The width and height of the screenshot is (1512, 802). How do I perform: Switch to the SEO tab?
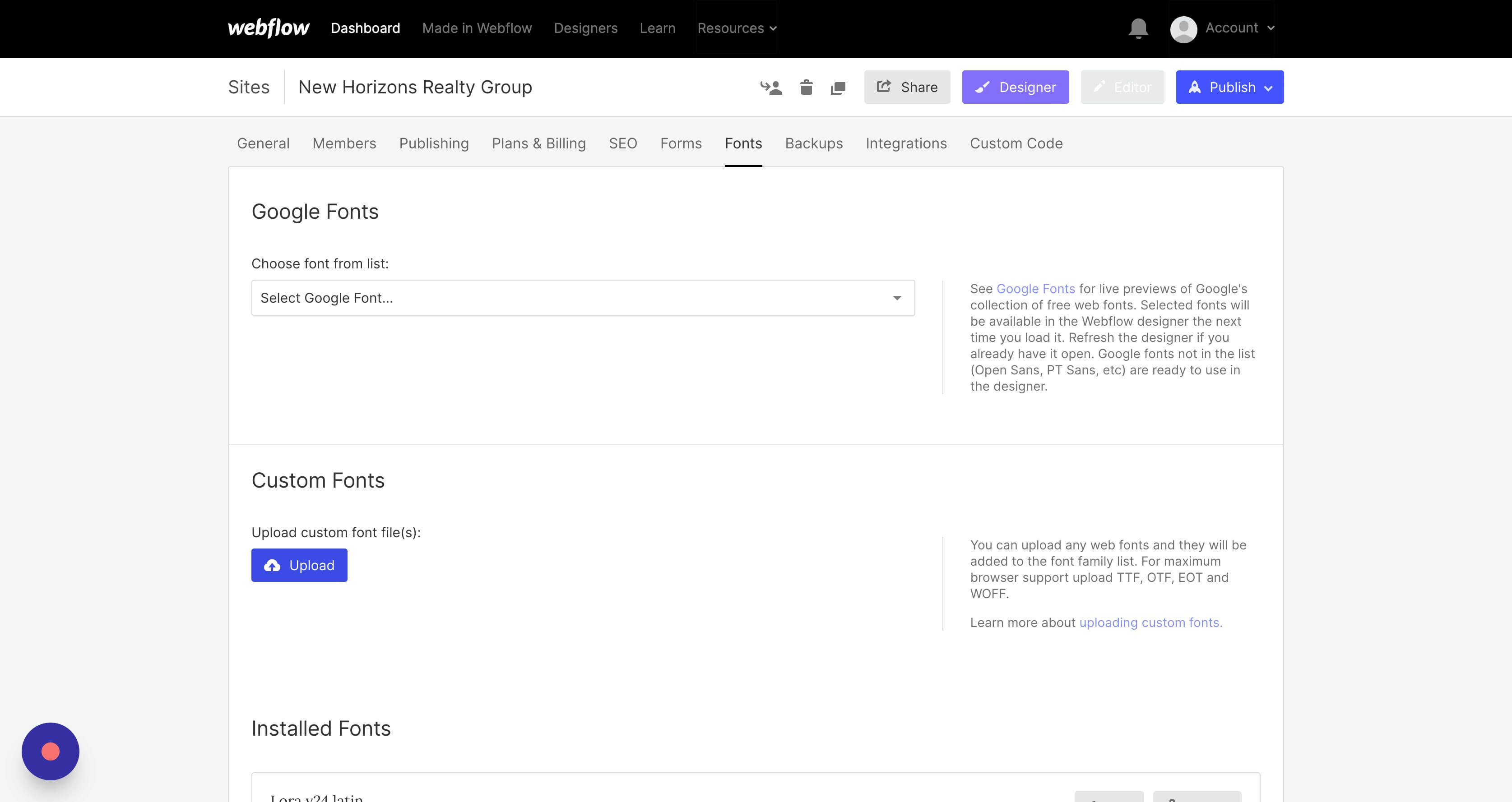click(623, 144)
